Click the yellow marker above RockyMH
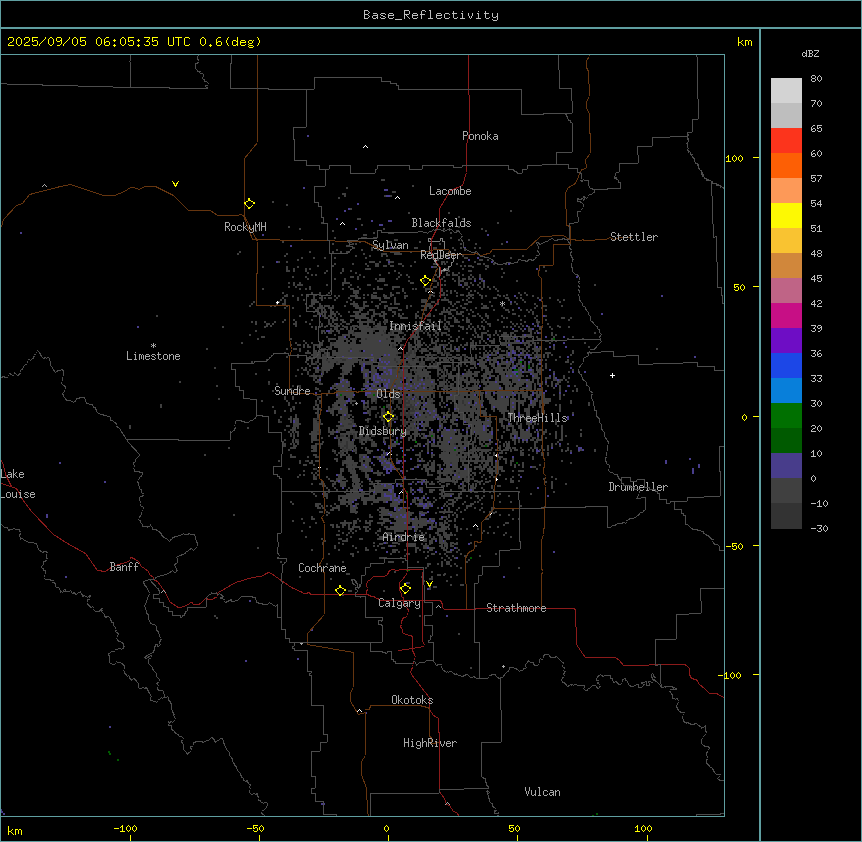The image size is (862, 842). (250, 204)
